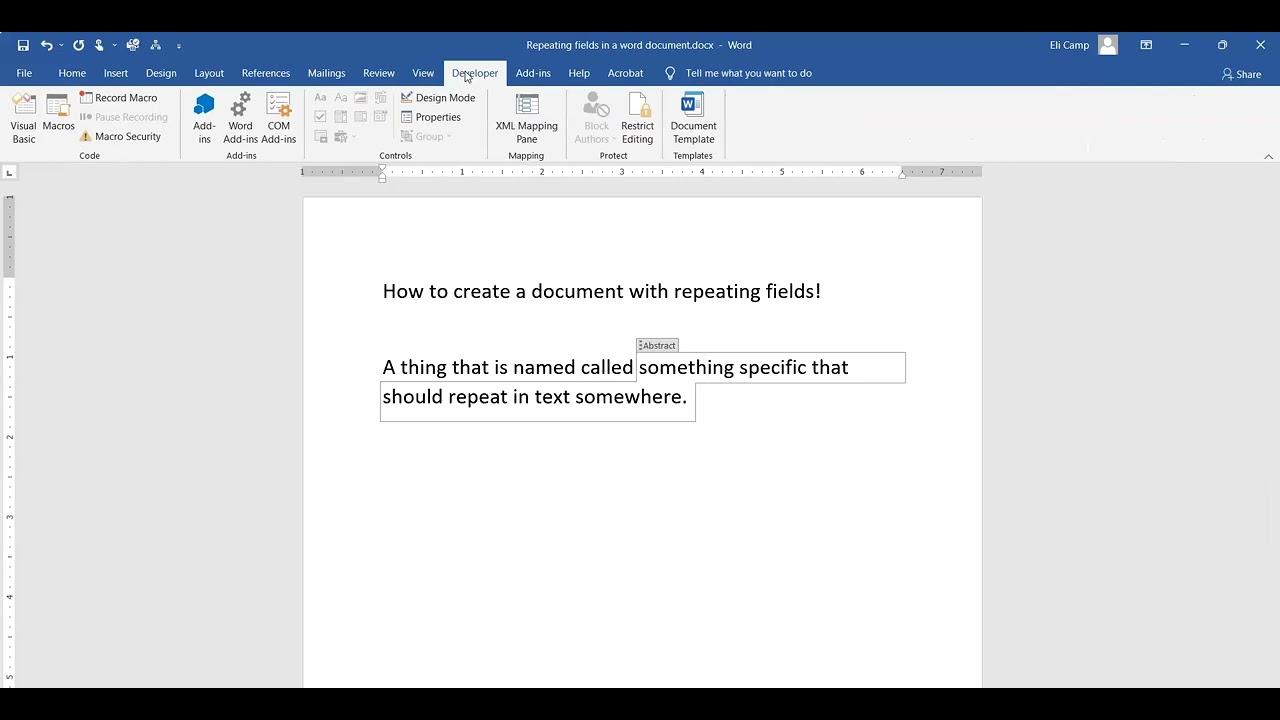
Task: Insert a Building Block Gallery control
Action: point(381,98)
